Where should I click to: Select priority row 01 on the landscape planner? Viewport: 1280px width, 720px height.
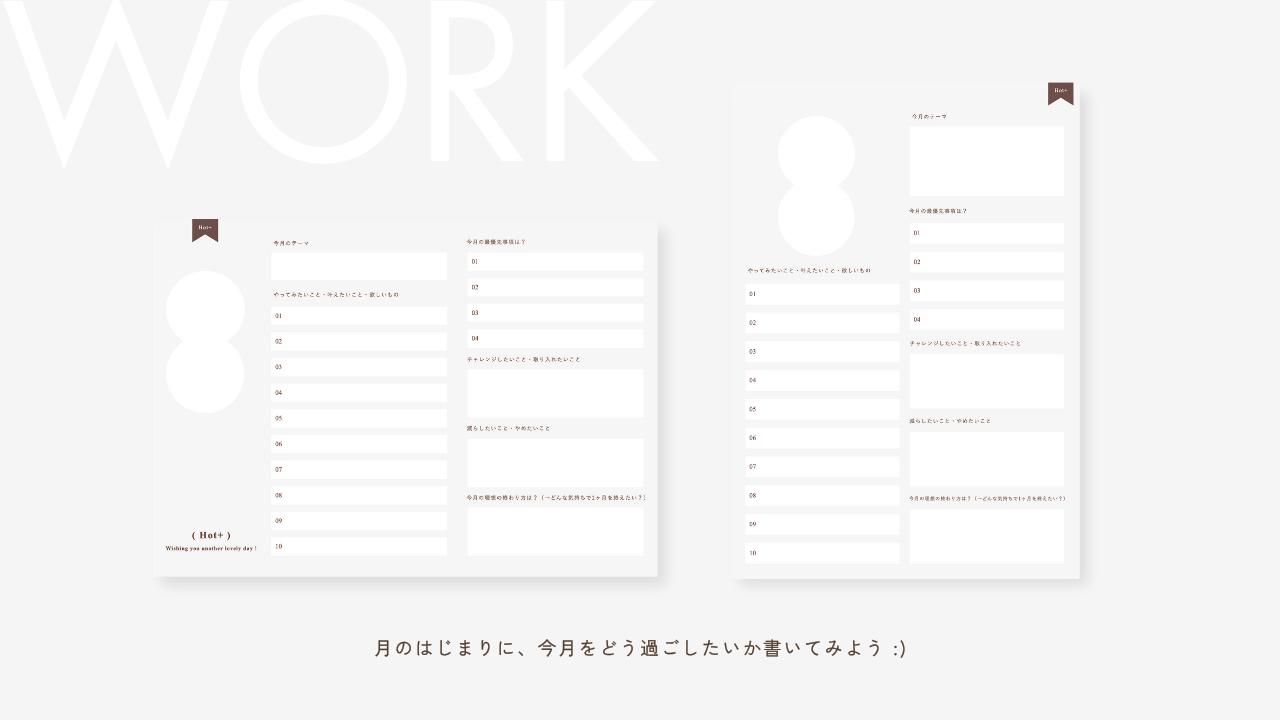(555, 262)
